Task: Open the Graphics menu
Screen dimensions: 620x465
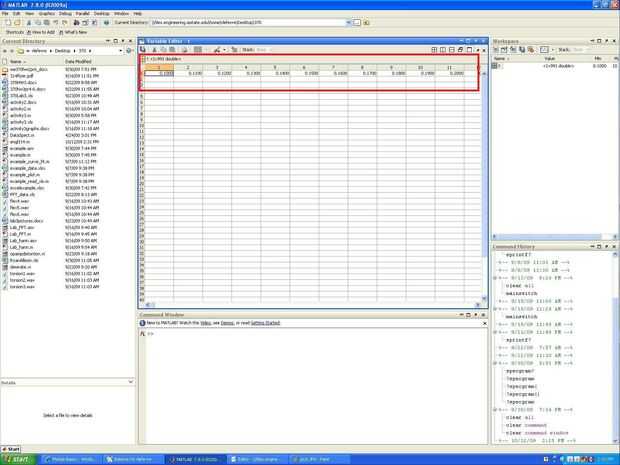Action: pos(46,13)
